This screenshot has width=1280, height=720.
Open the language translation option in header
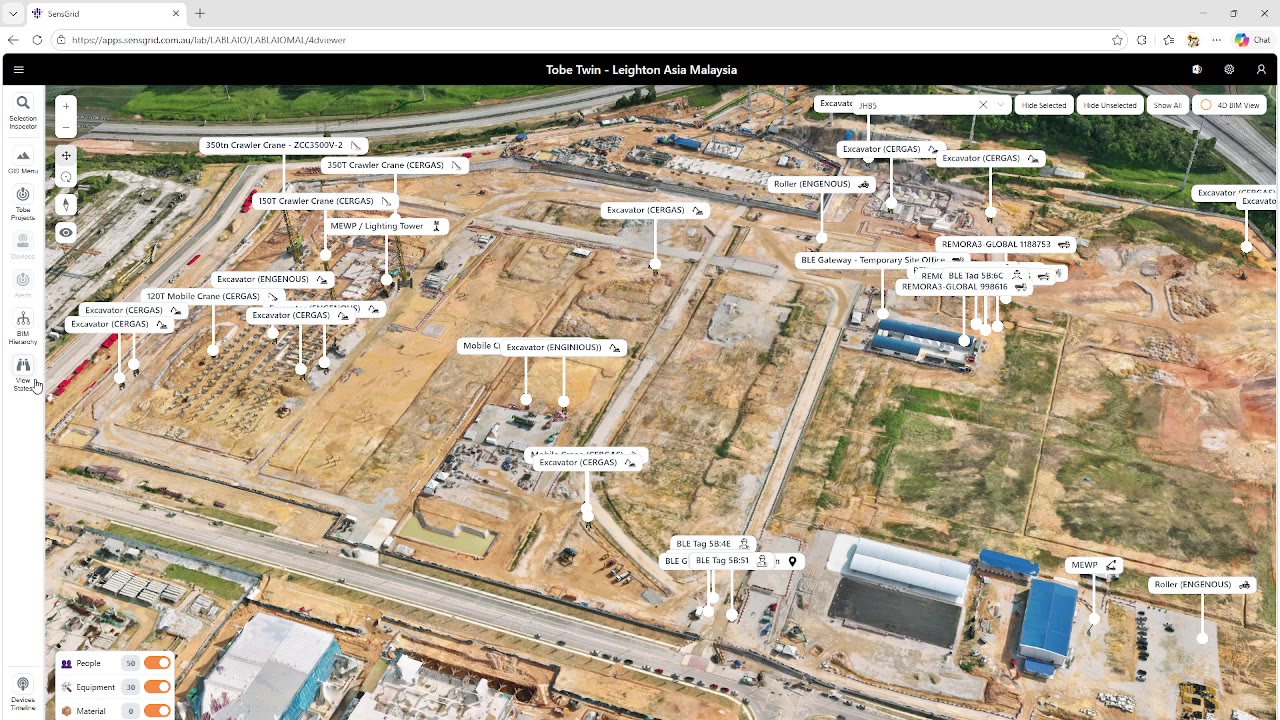pos(1197,70)
